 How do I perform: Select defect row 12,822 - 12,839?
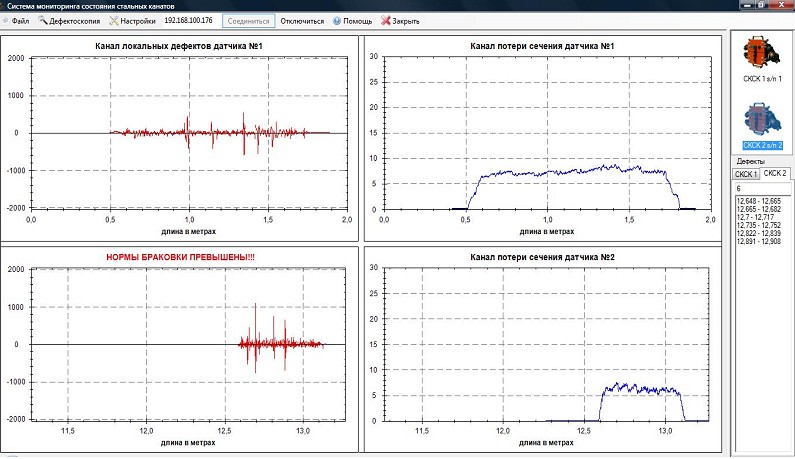tap(758, 233)
